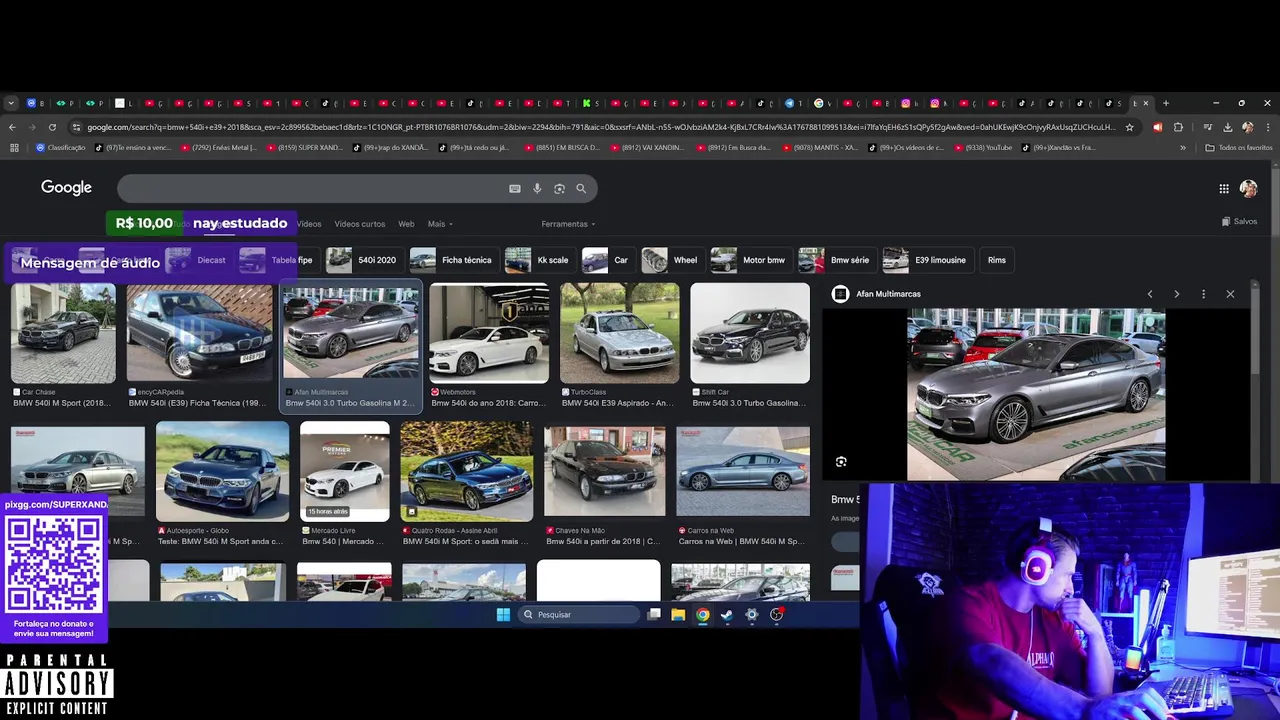Open the Chaves Na Mão BMW thumbnail
1280x720 pixels.
604,471
